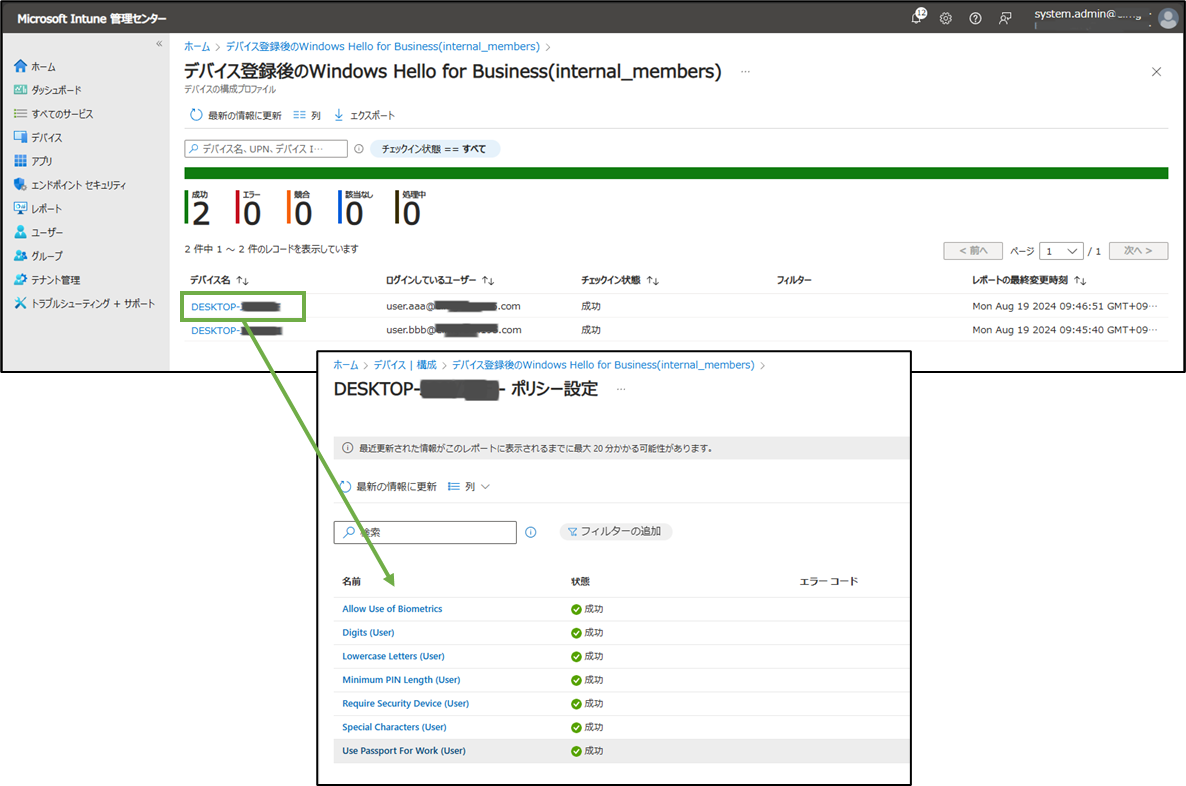Open first DESKTOP device link for user.aaa
This screenshot has width=1186, height=786.
click(x=236, y=306)
